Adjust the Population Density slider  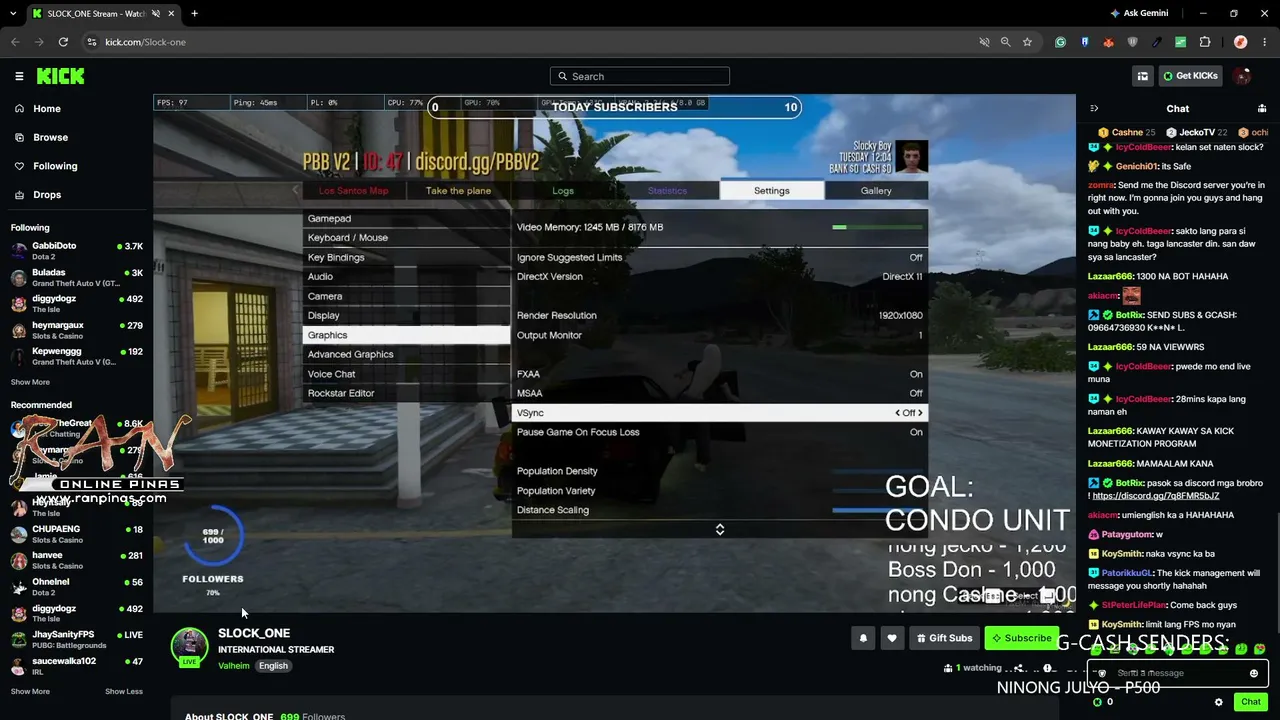pyautogui.click(x=879, y=471)
